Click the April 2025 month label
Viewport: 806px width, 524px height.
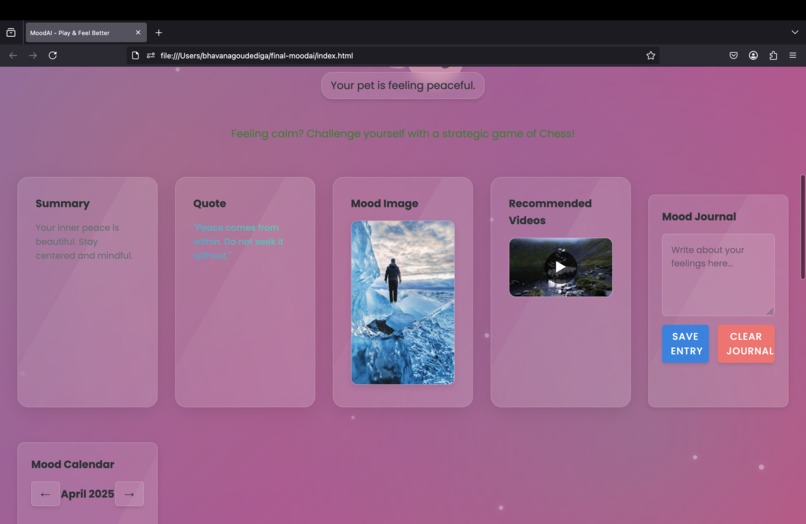click(87, 494)
